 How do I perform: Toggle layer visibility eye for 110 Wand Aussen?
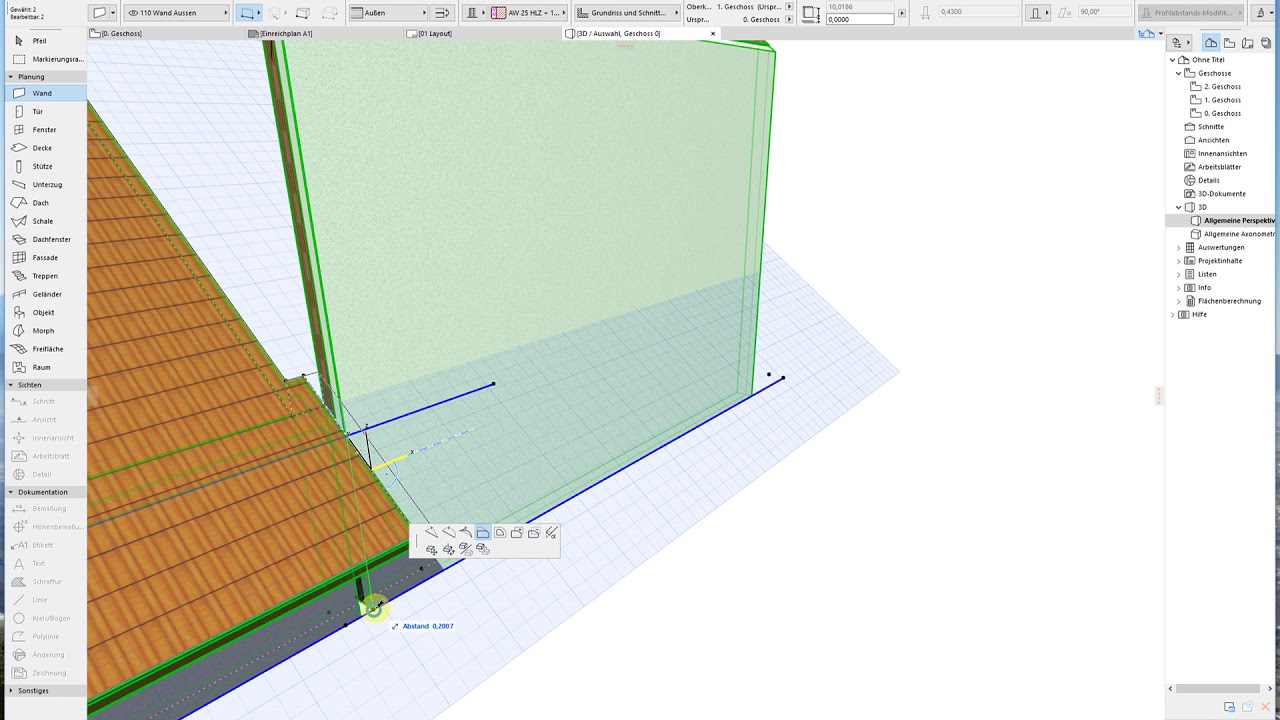click(132, 13)
